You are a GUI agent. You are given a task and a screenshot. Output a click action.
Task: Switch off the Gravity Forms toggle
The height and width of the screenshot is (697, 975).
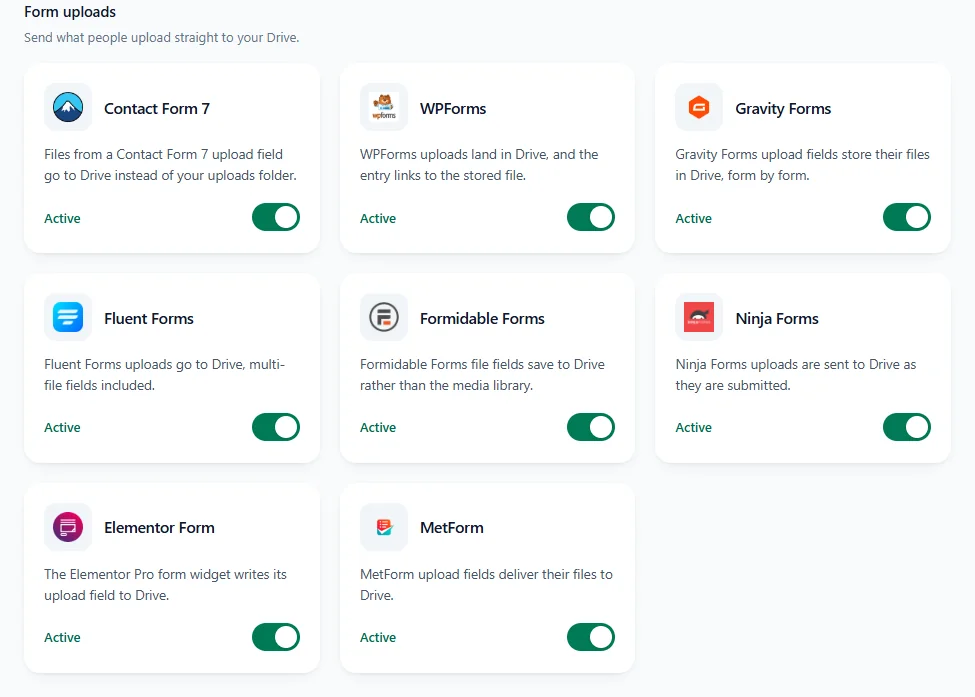point(907,218)
